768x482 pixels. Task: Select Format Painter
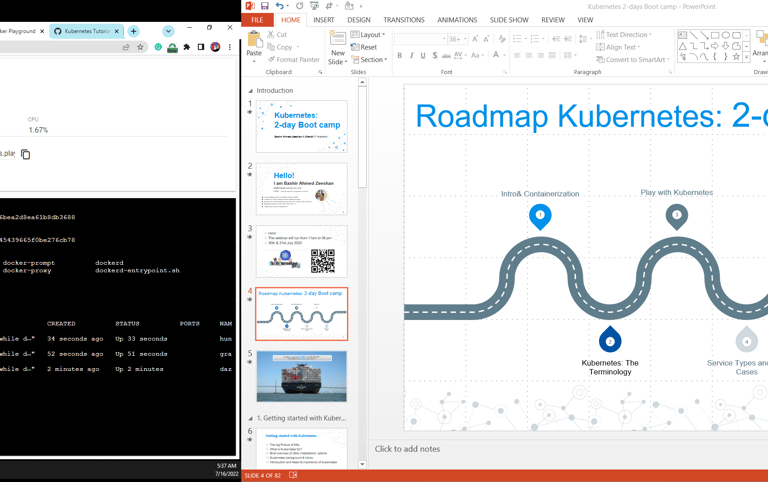coord(293,60)
